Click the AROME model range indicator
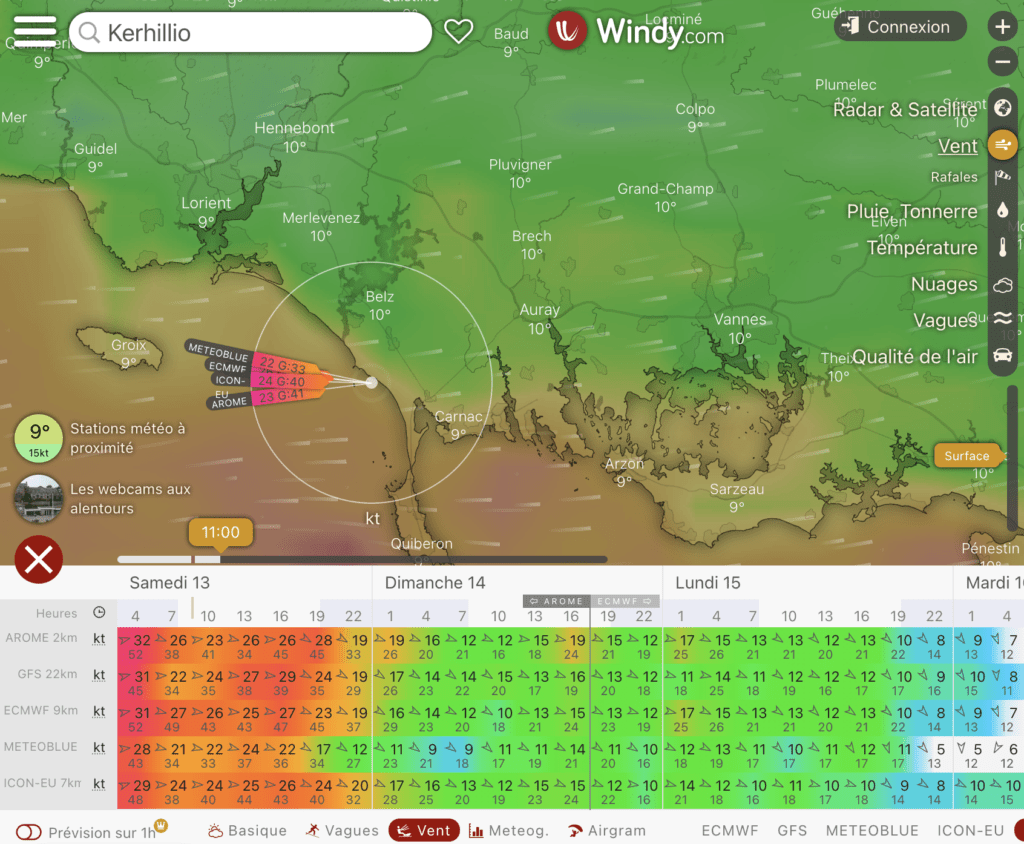Viewport: 1024px width, 844px height. click(556, 601)
